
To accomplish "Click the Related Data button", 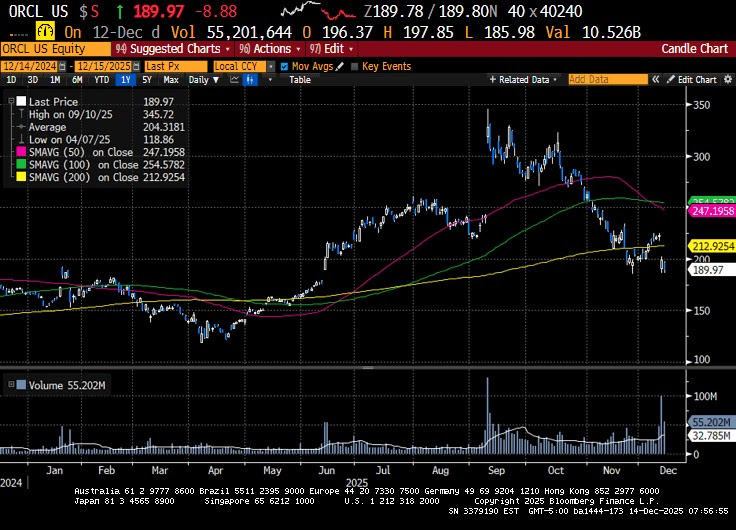I will (524, 79).
